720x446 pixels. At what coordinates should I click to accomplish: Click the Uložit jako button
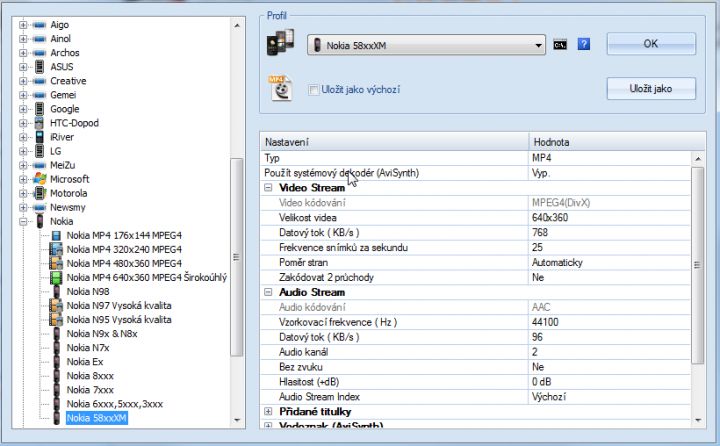(x=651, y=89)
